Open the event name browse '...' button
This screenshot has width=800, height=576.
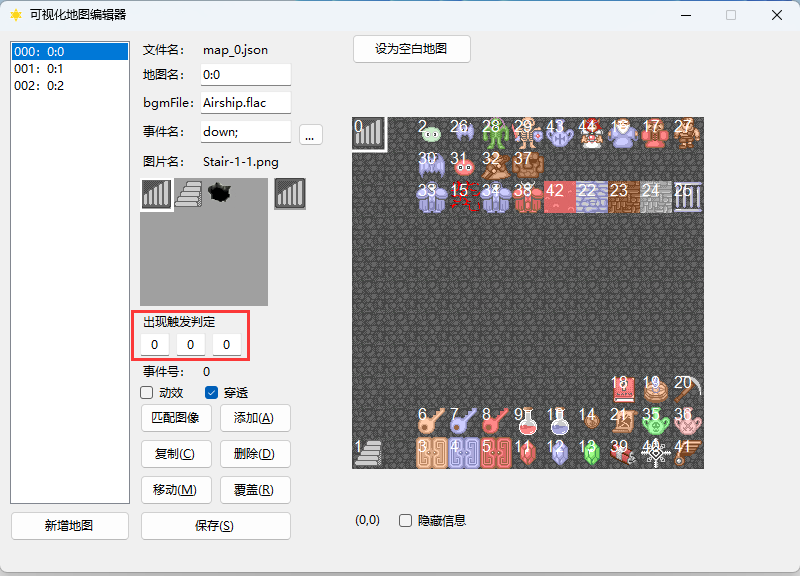coord(310,135)
